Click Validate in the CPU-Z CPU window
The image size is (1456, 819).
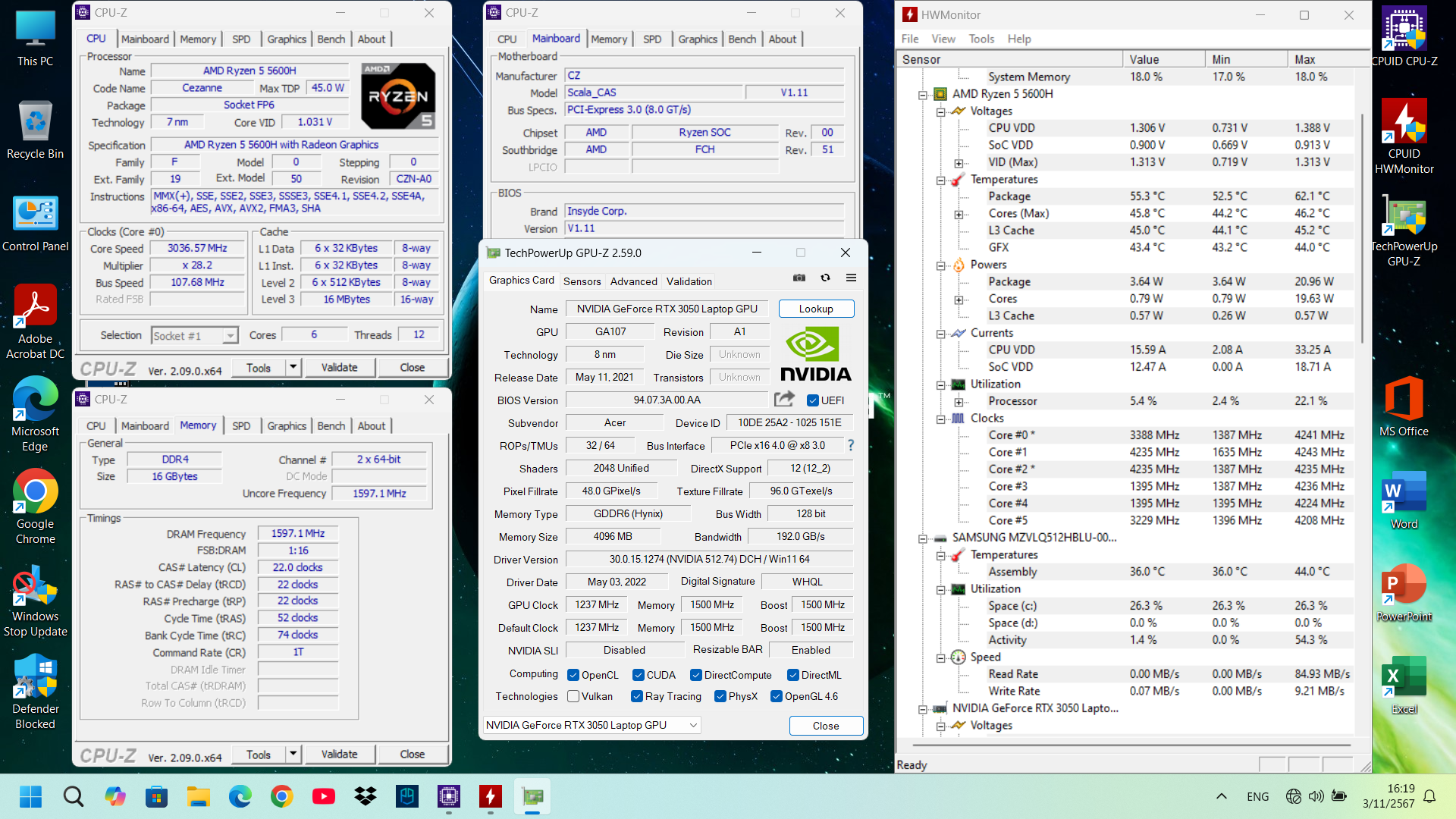tap(339, 367)
